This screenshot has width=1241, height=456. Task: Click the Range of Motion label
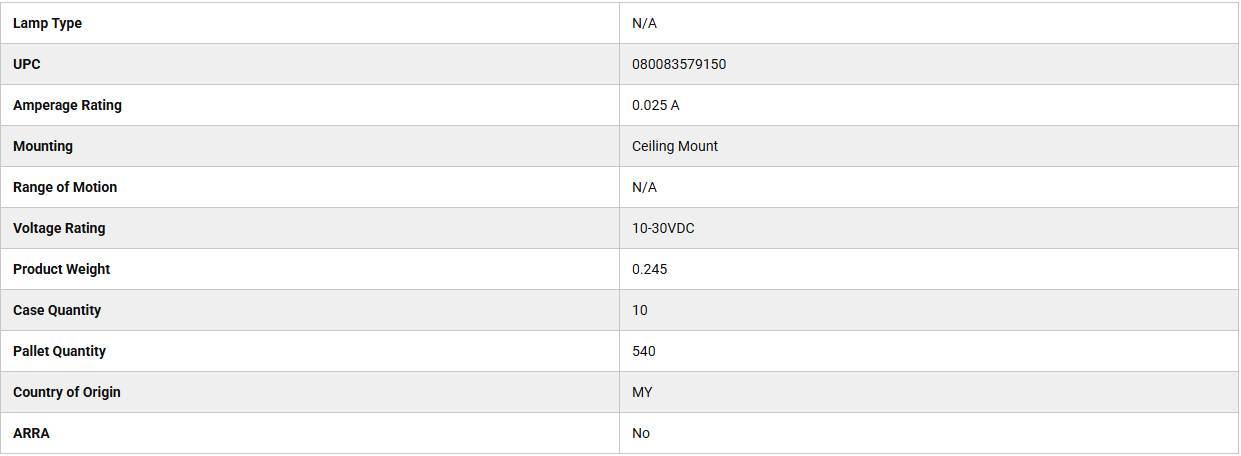[x=65, y=187]
